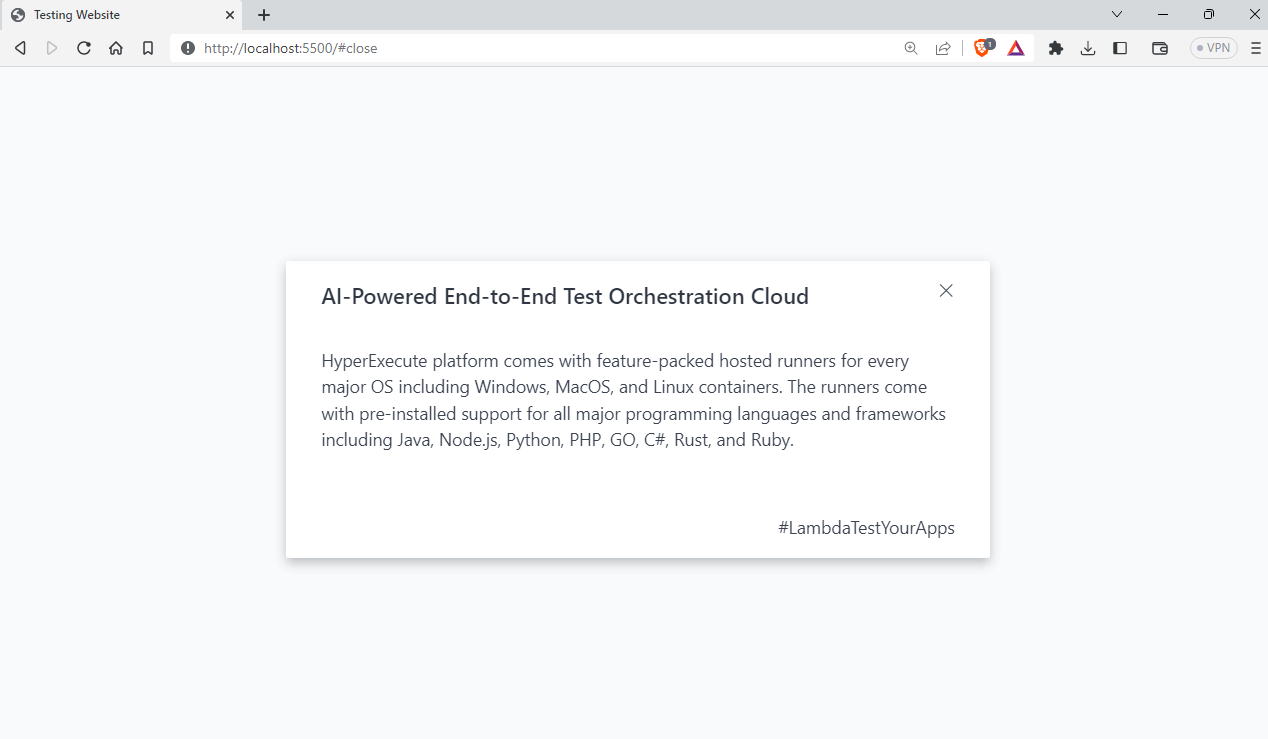Expand the tab search dropdown chevron
The width and height of the screenshot is (1268, 739).
point(1117,15)
